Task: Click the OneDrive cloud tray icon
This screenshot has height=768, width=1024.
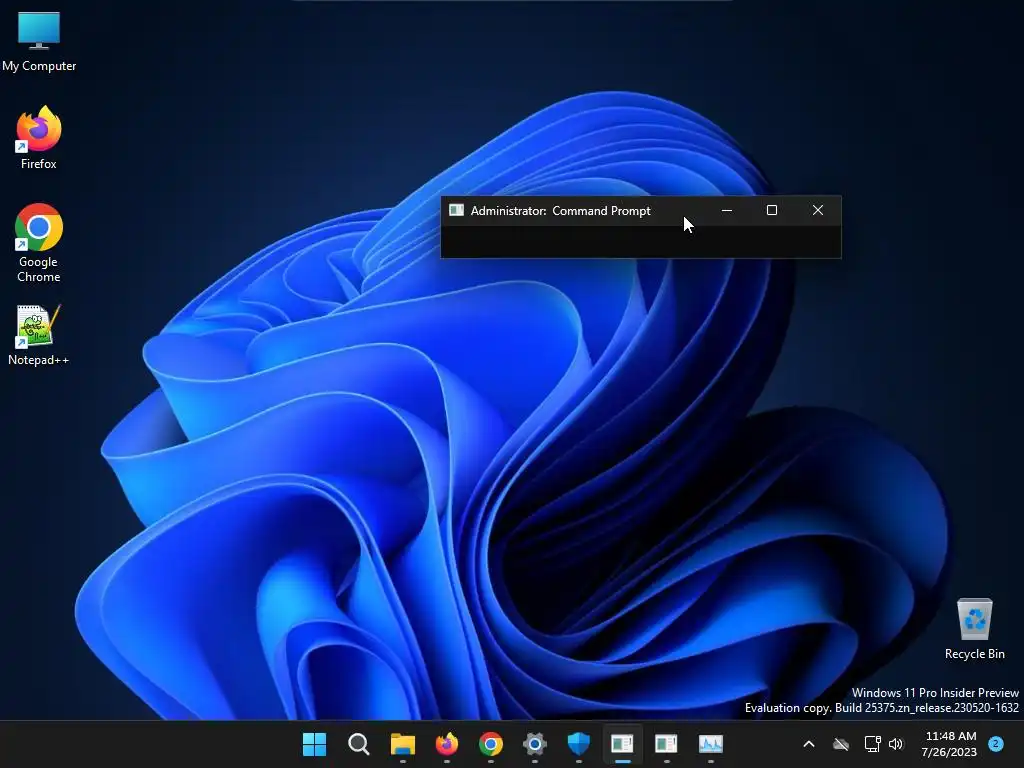Action: 841,744
